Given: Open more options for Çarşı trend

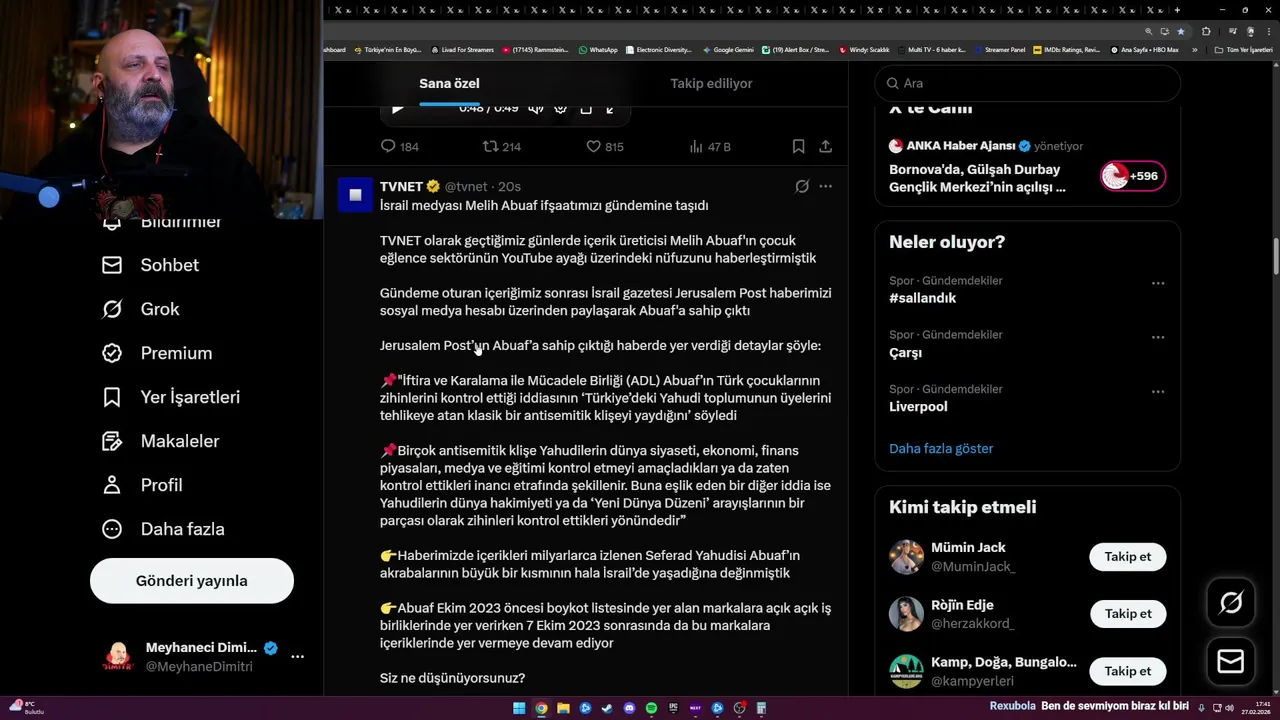Looking at the screenshot, I should coord(1158,337).
